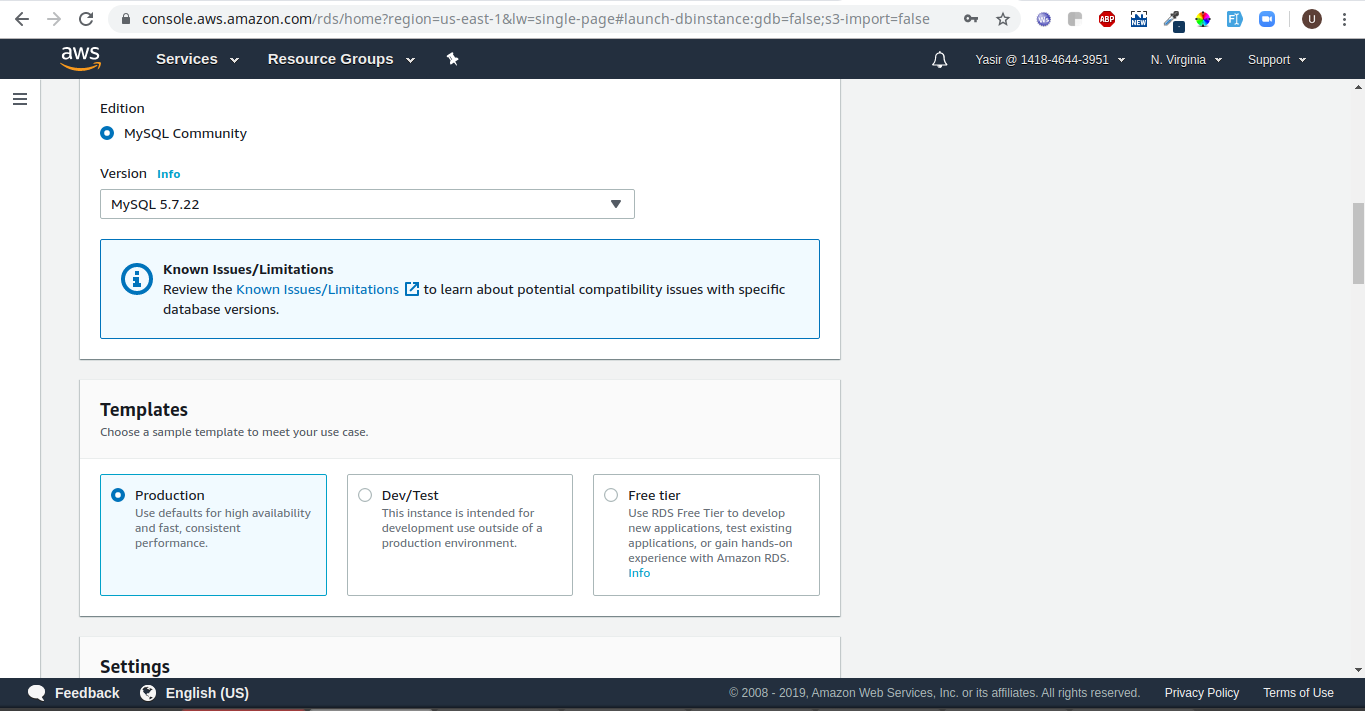Reload the page
This screenshot has height=711, width=1365.
pyautogui.click(x=86, y=19)
